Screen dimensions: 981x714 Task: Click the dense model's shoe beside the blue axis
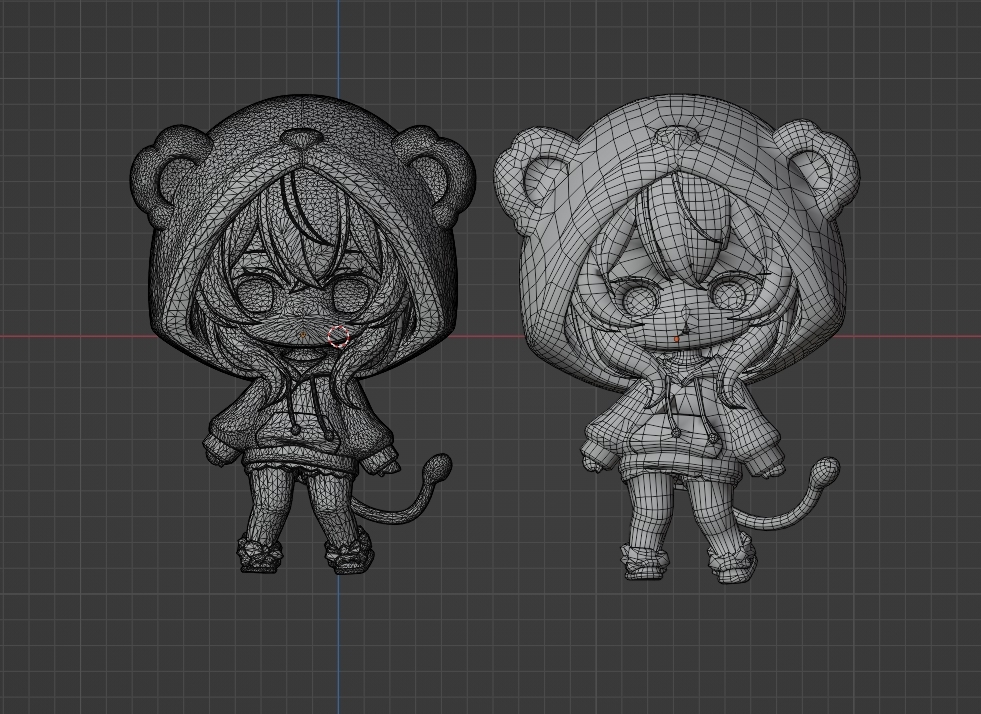click(x=350, y=552)
